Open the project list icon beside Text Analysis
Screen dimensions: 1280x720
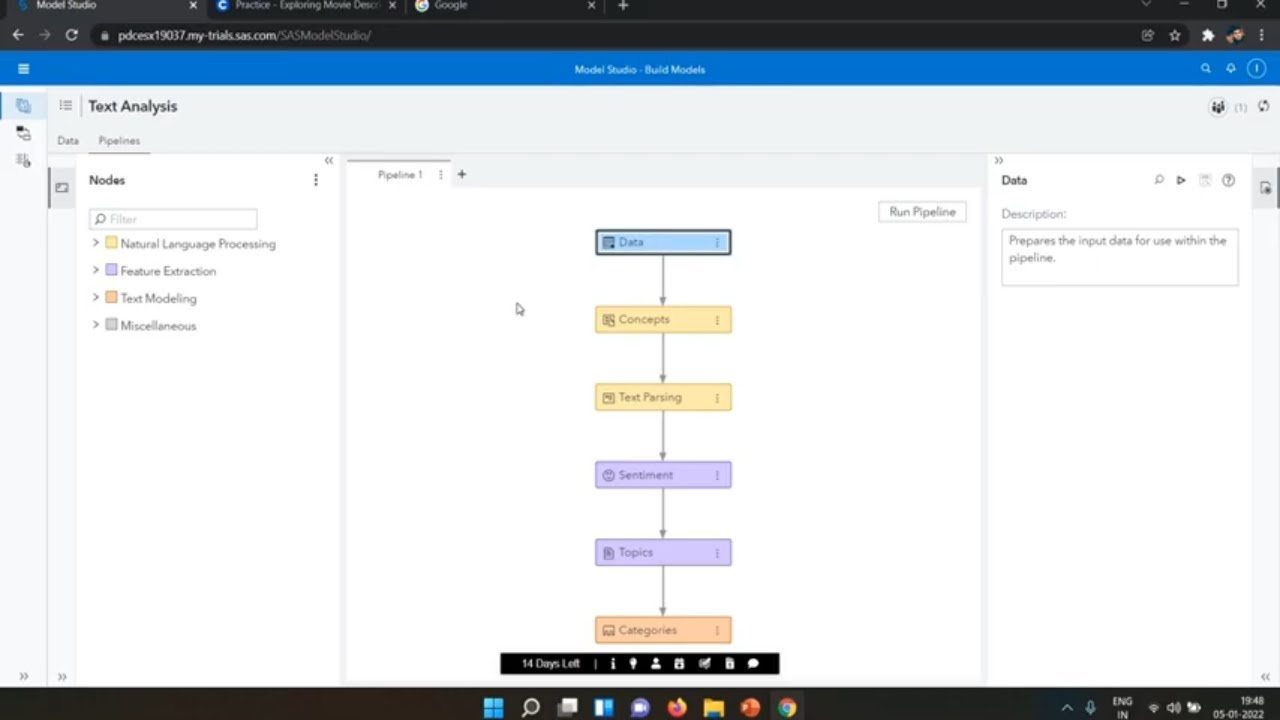click(x=65, y=106)
